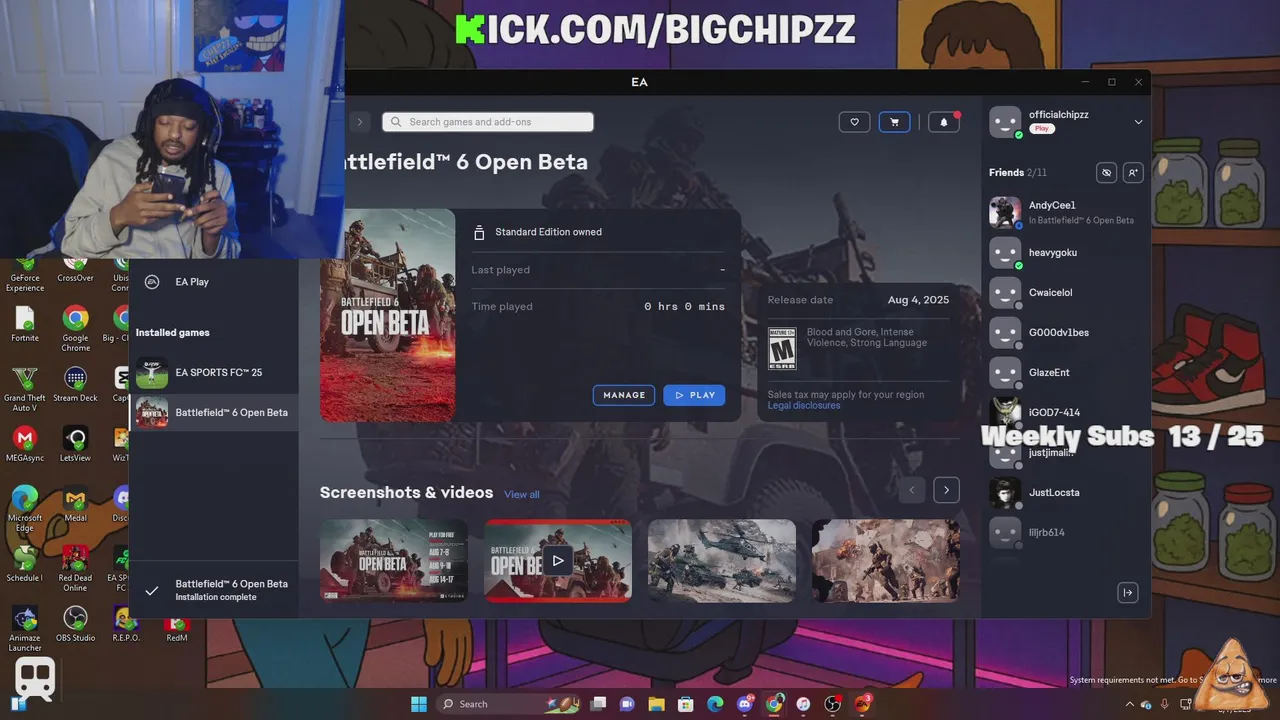Viewport: 1280px width, 720px height.
Task: Select EA SPORTS FC 25 in installed games
Action: pyautogui.click(x=214, y=372)
